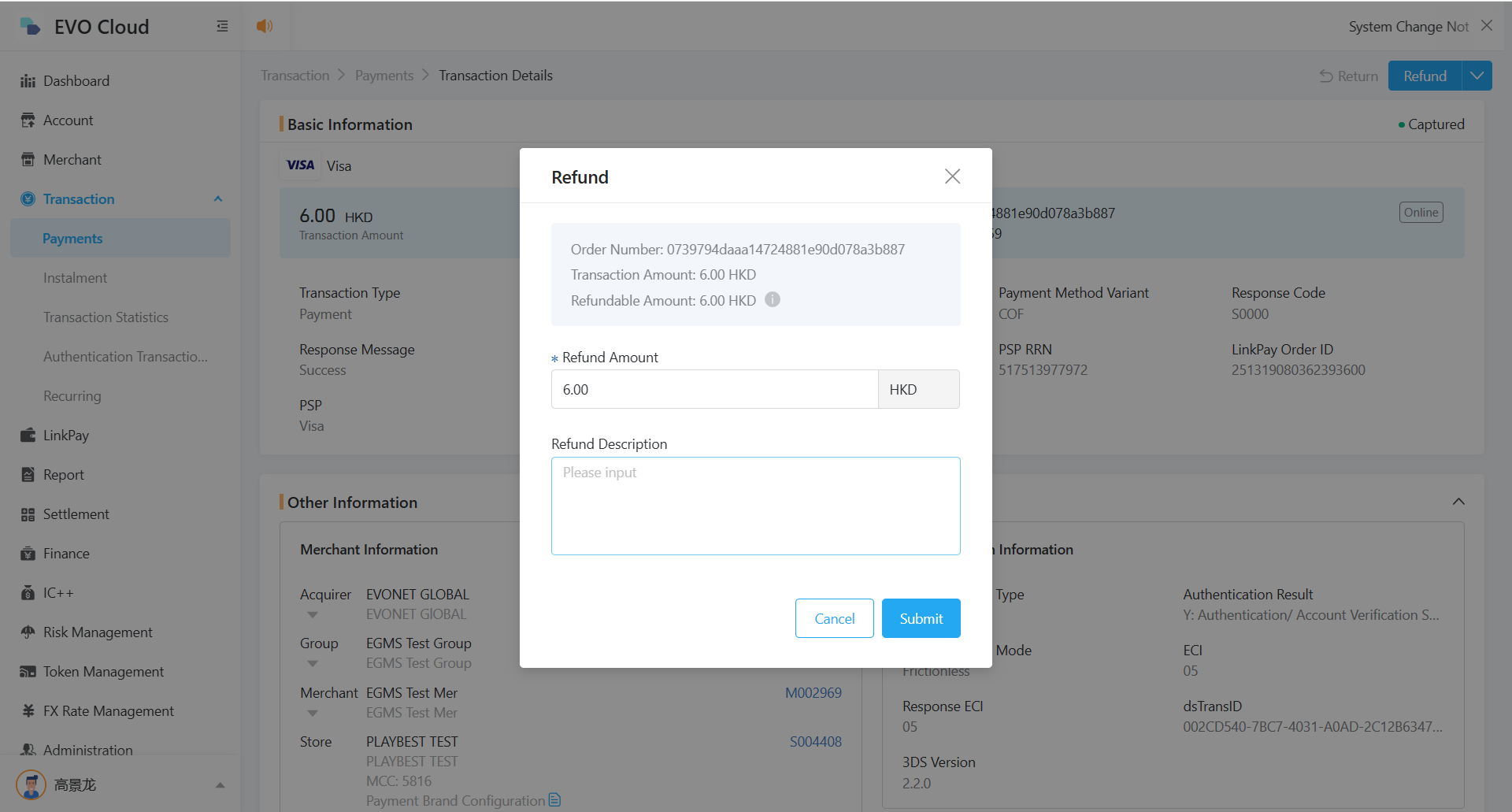Viewport: 1512px width, 812px height.
Task: Collapse the Transaction menu in sidebar
Action: pos(218,199)
